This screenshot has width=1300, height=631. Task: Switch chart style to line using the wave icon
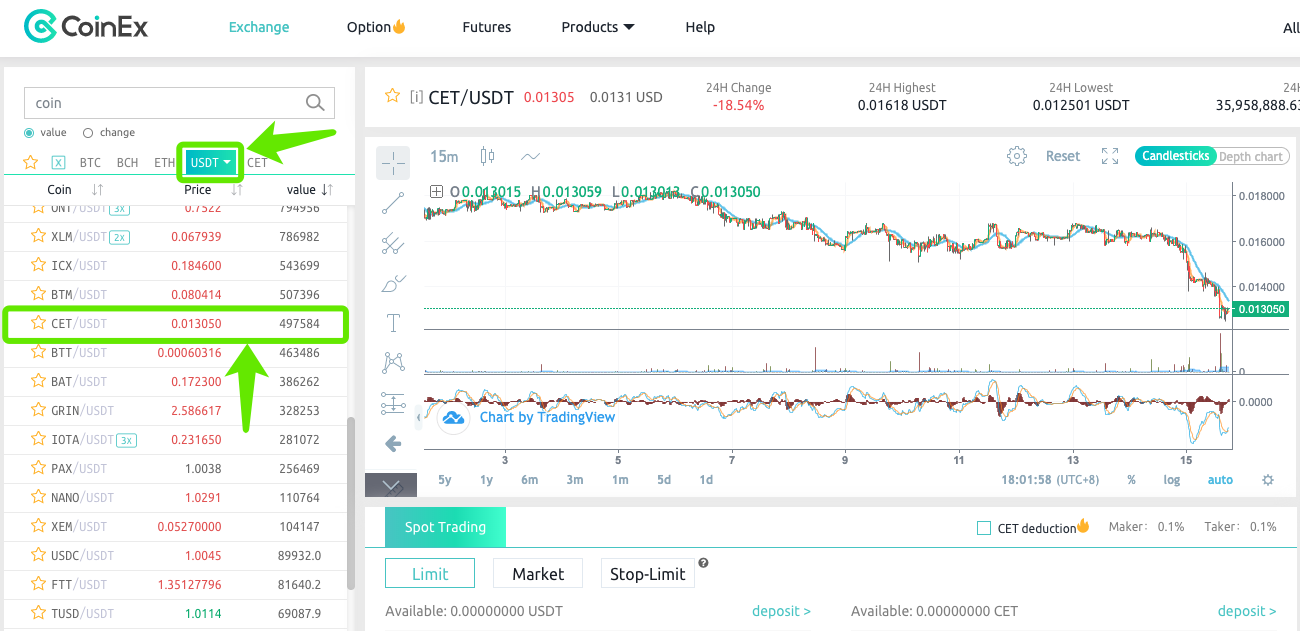[531, 156]
